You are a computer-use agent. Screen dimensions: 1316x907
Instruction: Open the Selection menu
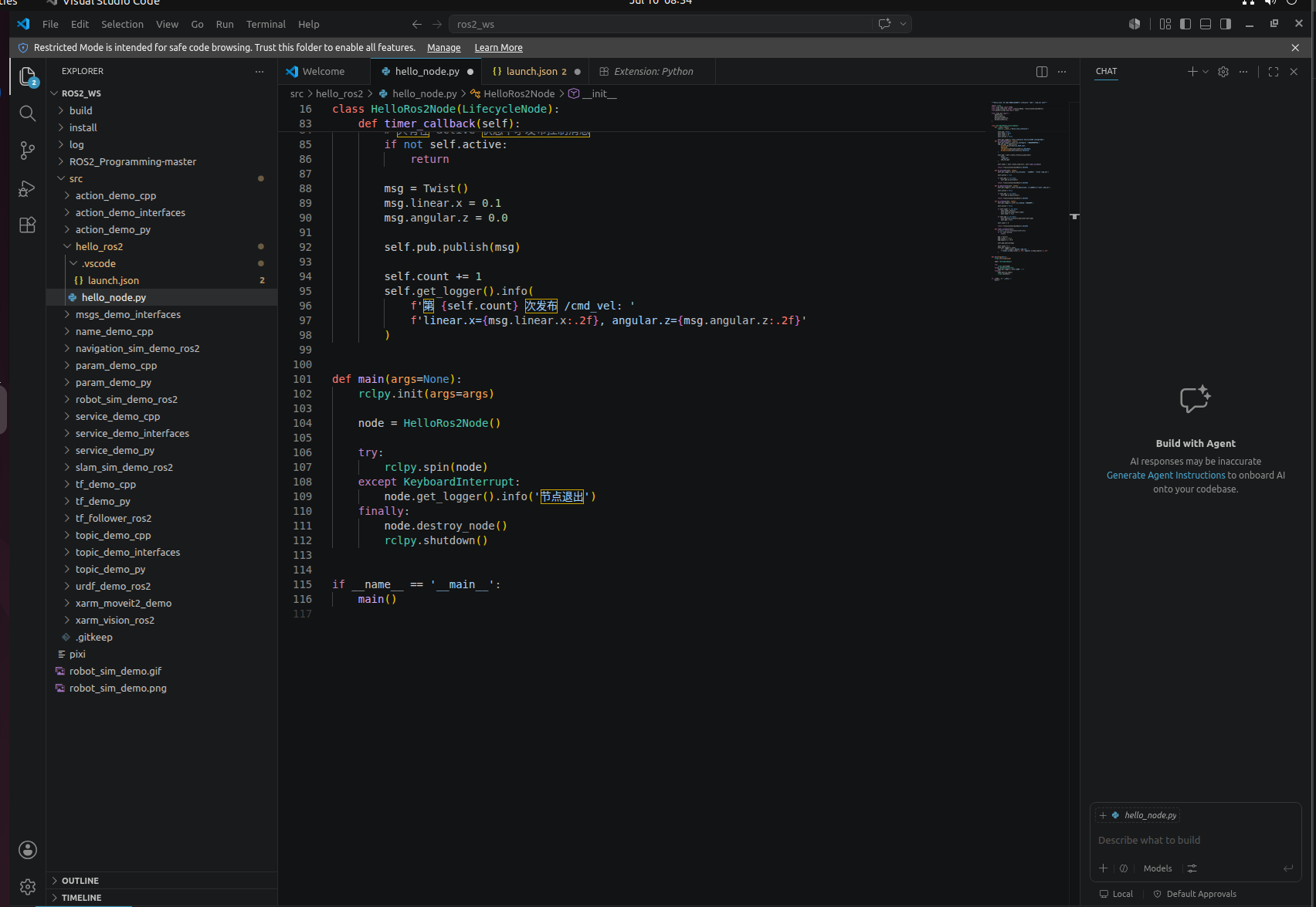click(122, 24)
